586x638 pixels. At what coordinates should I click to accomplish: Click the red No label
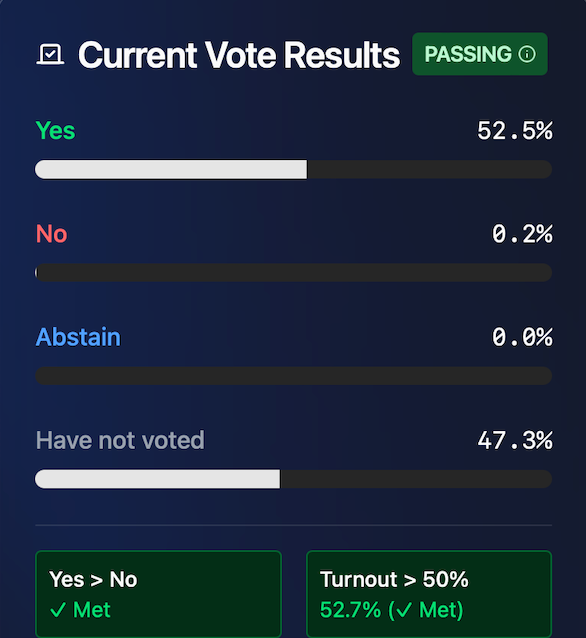pyautogui.click(x=52, y=234)
